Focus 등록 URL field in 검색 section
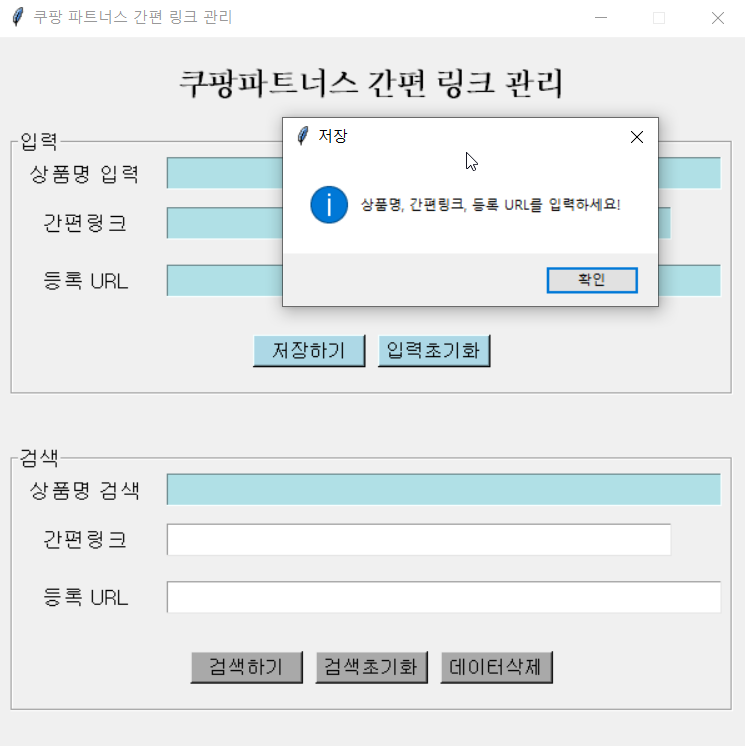This screenshot has width=745, height=746. click(443, 597)
